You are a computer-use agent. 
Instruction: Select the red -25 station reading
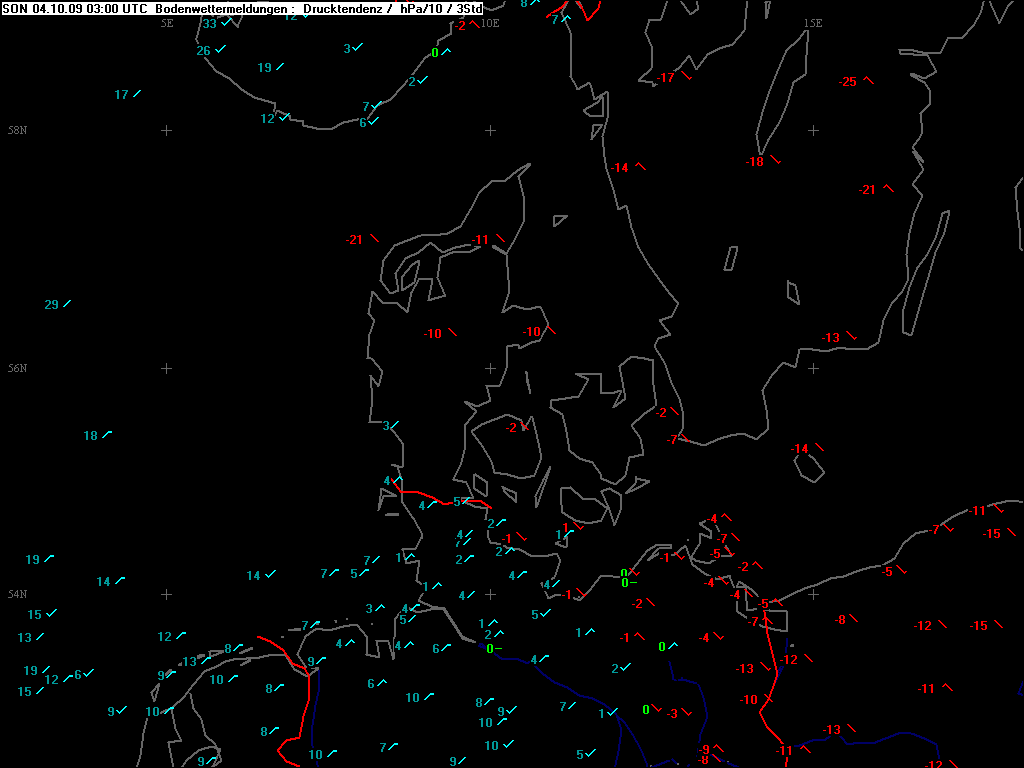(x=848, y=82)
